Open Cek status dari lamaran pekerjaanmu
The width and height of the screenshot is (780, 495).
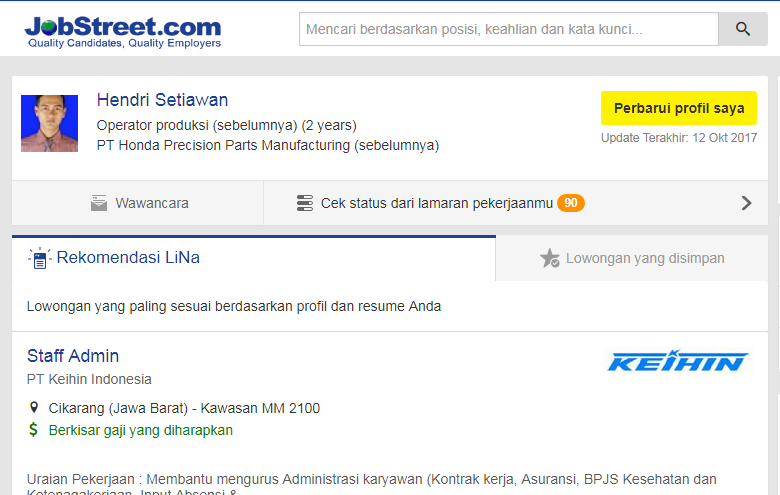(x=437, y=203)
